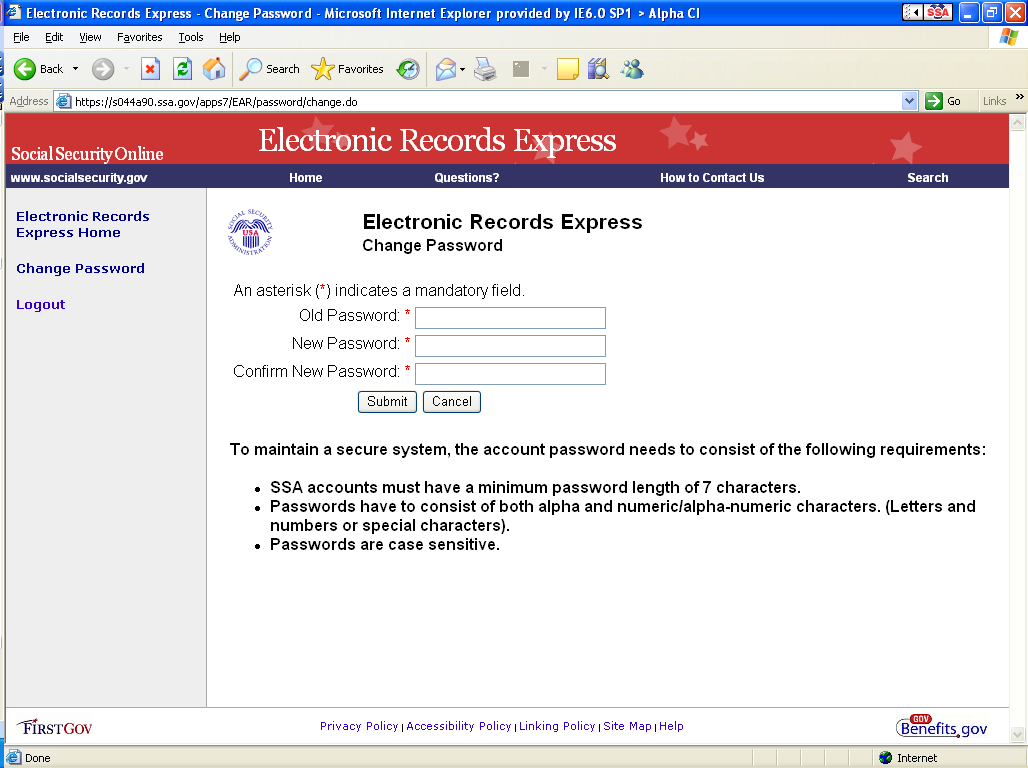Print the page with the printer icon
The image size is (1028, 768).
pos(485,69)
